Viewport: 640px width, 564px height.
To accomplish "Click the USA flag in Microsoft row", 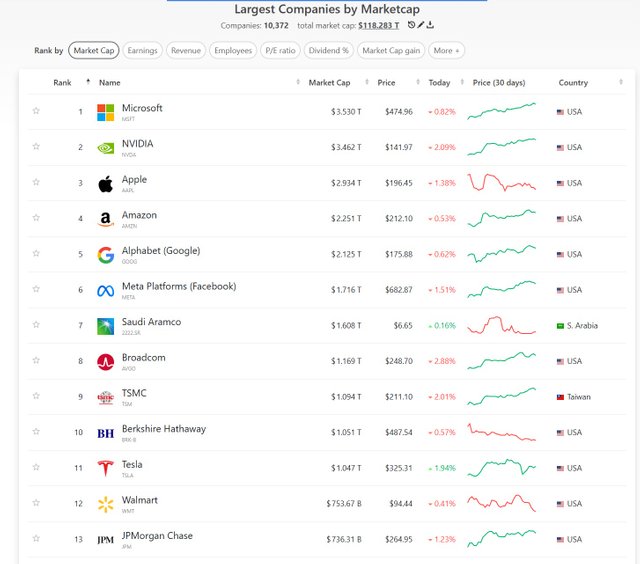I will coord(560,112).
